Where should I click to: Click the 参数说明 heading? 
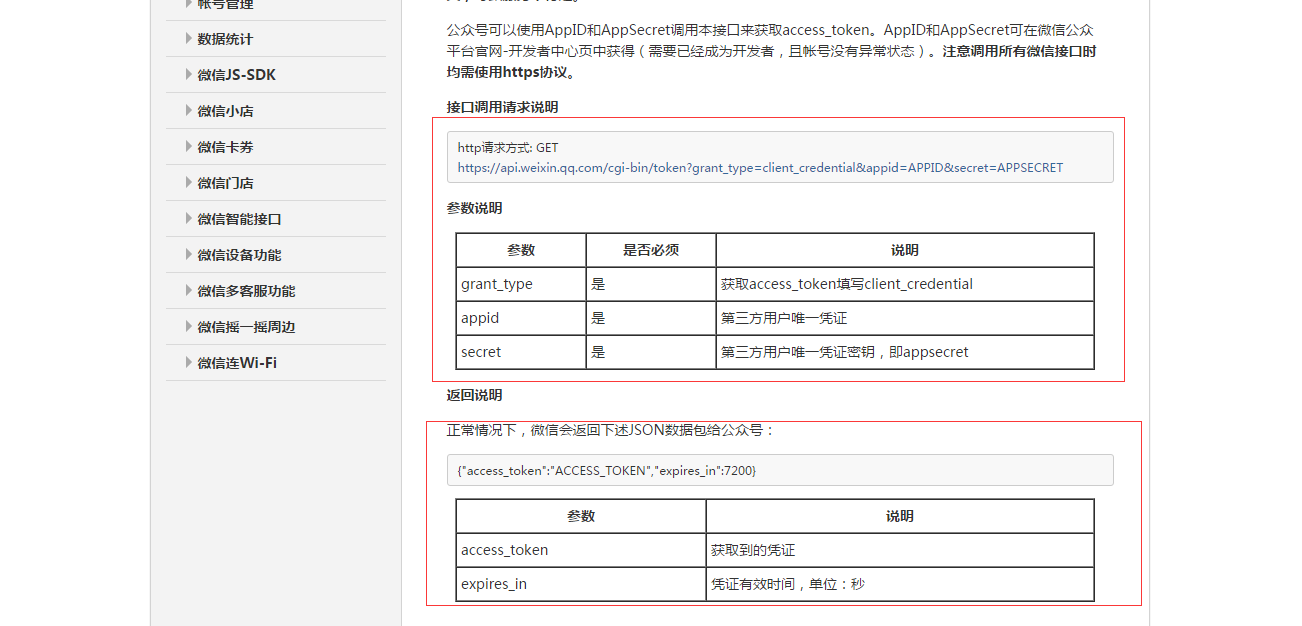click(474, 208)
